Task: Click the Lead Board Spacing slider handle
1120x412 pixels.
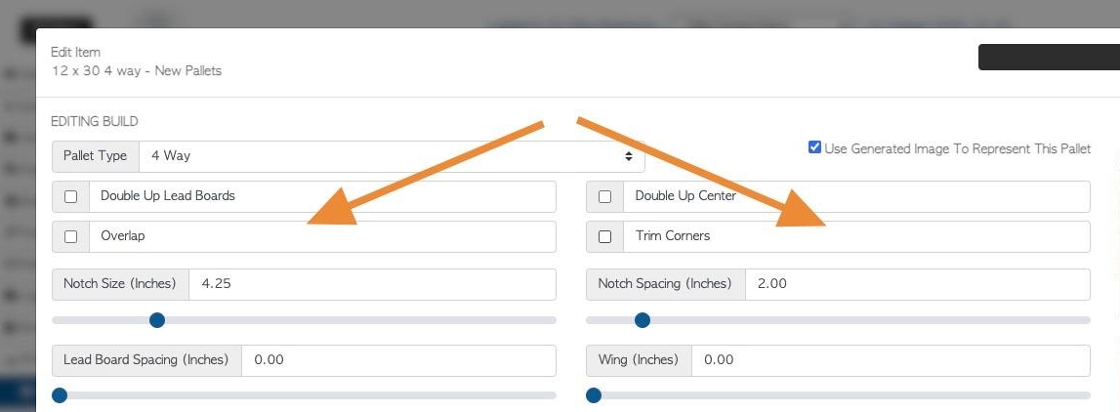Action: [x=60, y=395]
